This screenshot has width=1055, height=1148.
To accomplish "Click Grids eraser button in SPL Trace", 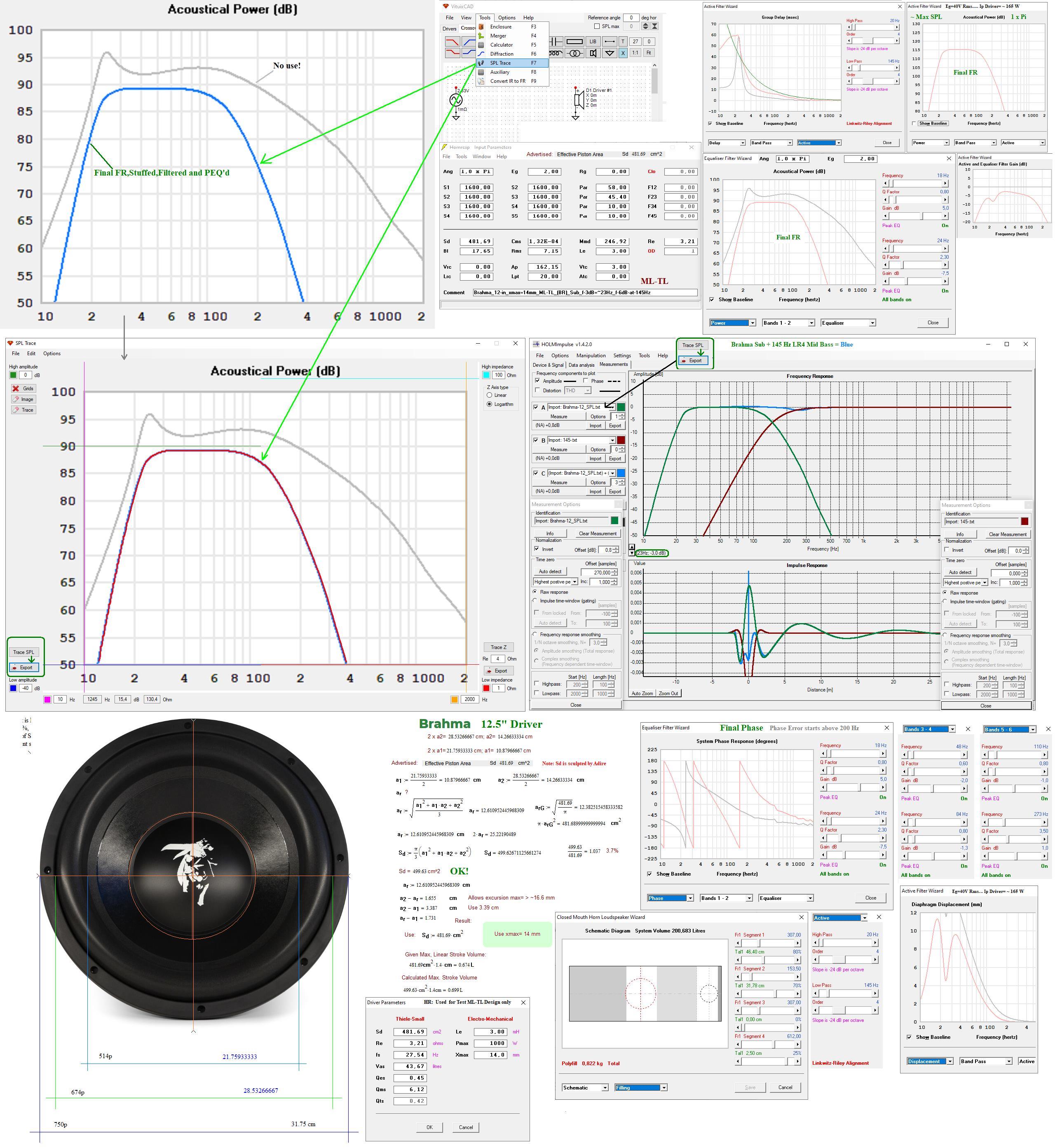I will click(23, 388).
